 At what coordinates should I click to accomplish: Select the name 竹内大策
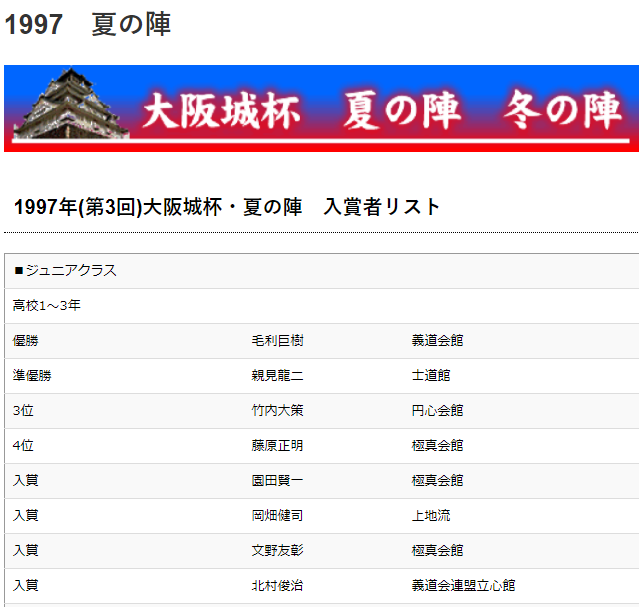coord(277,411)
